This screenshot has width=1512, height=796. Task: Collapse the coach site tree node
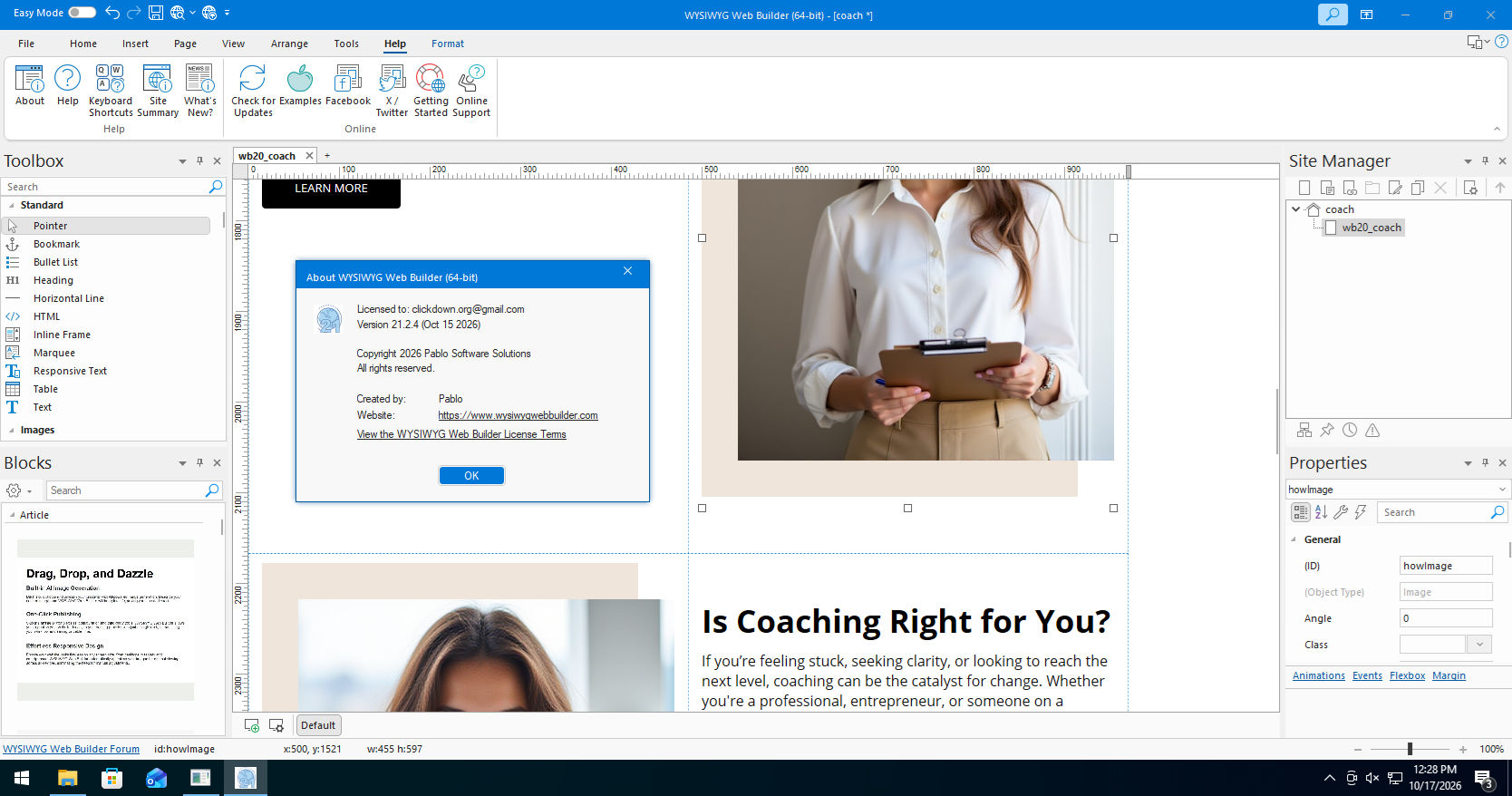pos(1296,209)
